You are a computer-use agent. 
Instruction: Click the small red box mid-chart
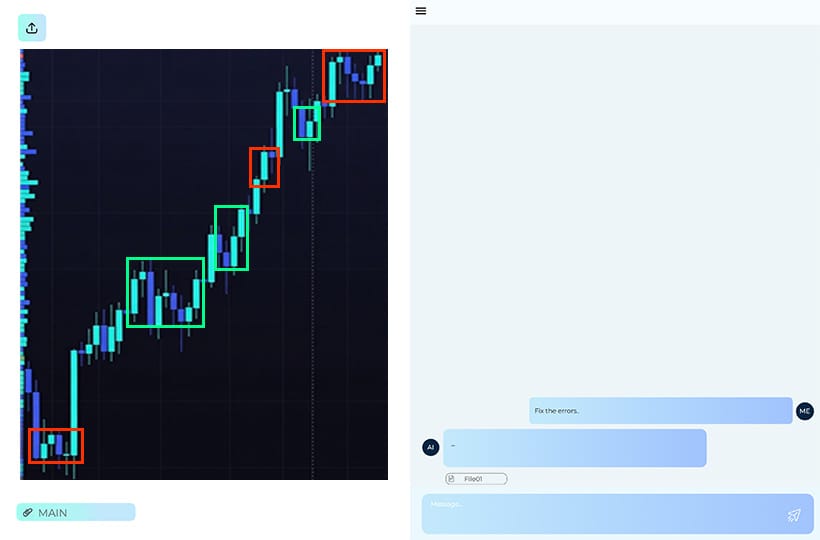[x=264, y=167]
